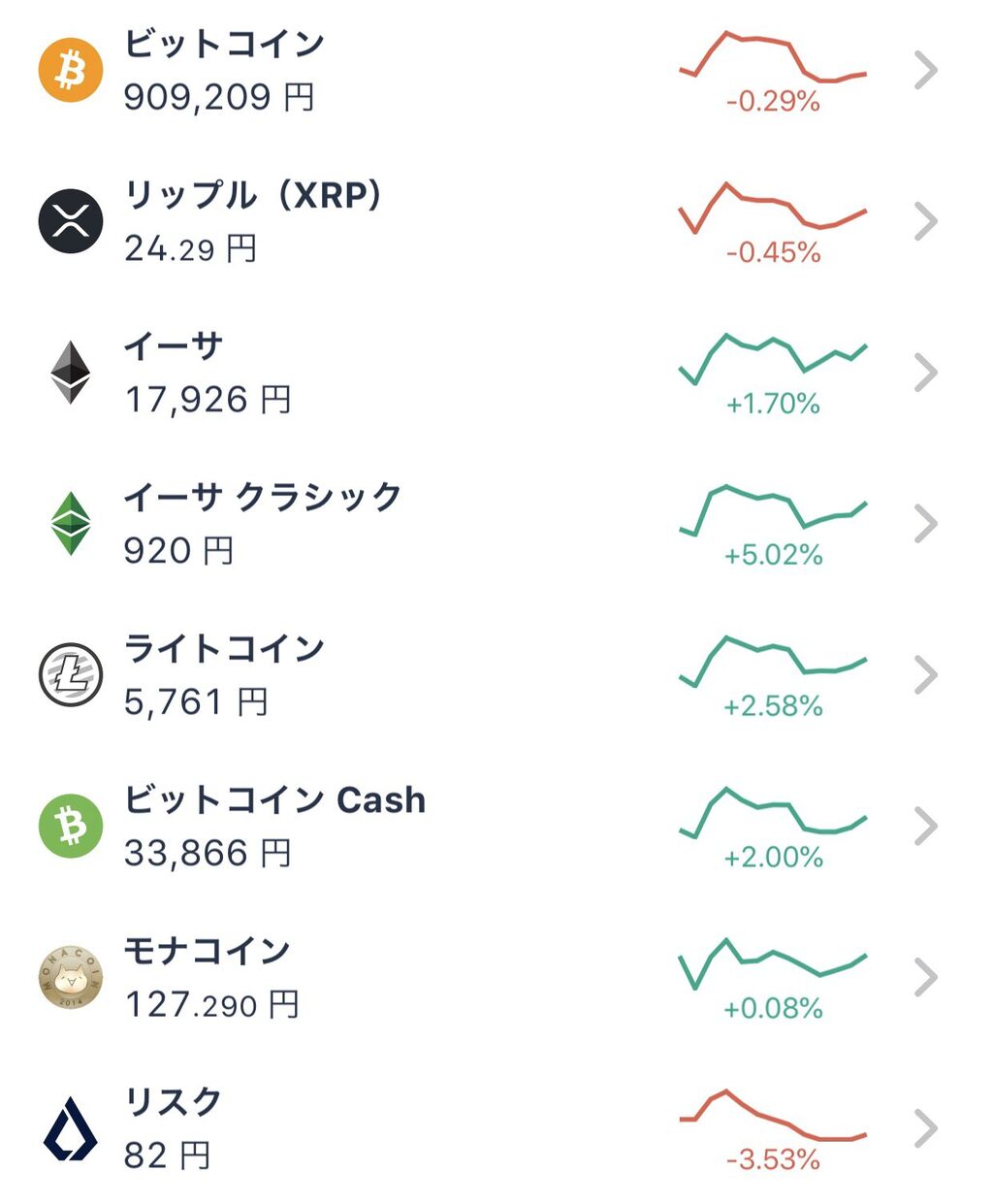The height and width of the screenshot is (1204, 993).
Task: Open details via the ビットコイン row chevron
Action: pyautogui.click(x=926, y=71)
